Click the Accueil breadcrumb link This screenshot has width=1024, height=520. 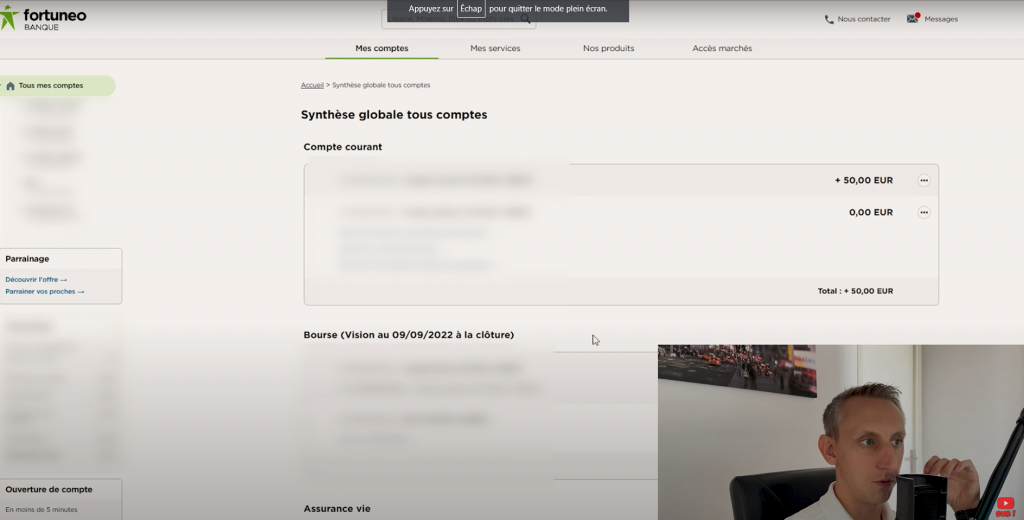(x=312, y=85)
